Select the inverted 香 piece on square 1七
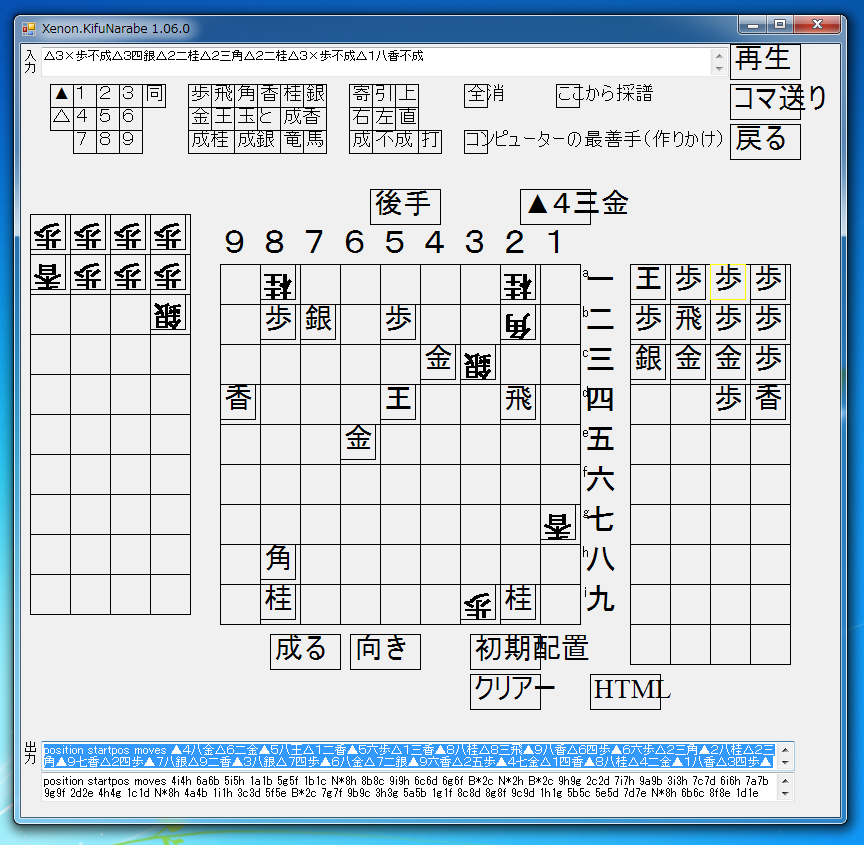The width and height of the screenshot is (864, 845). coord(558,523)
